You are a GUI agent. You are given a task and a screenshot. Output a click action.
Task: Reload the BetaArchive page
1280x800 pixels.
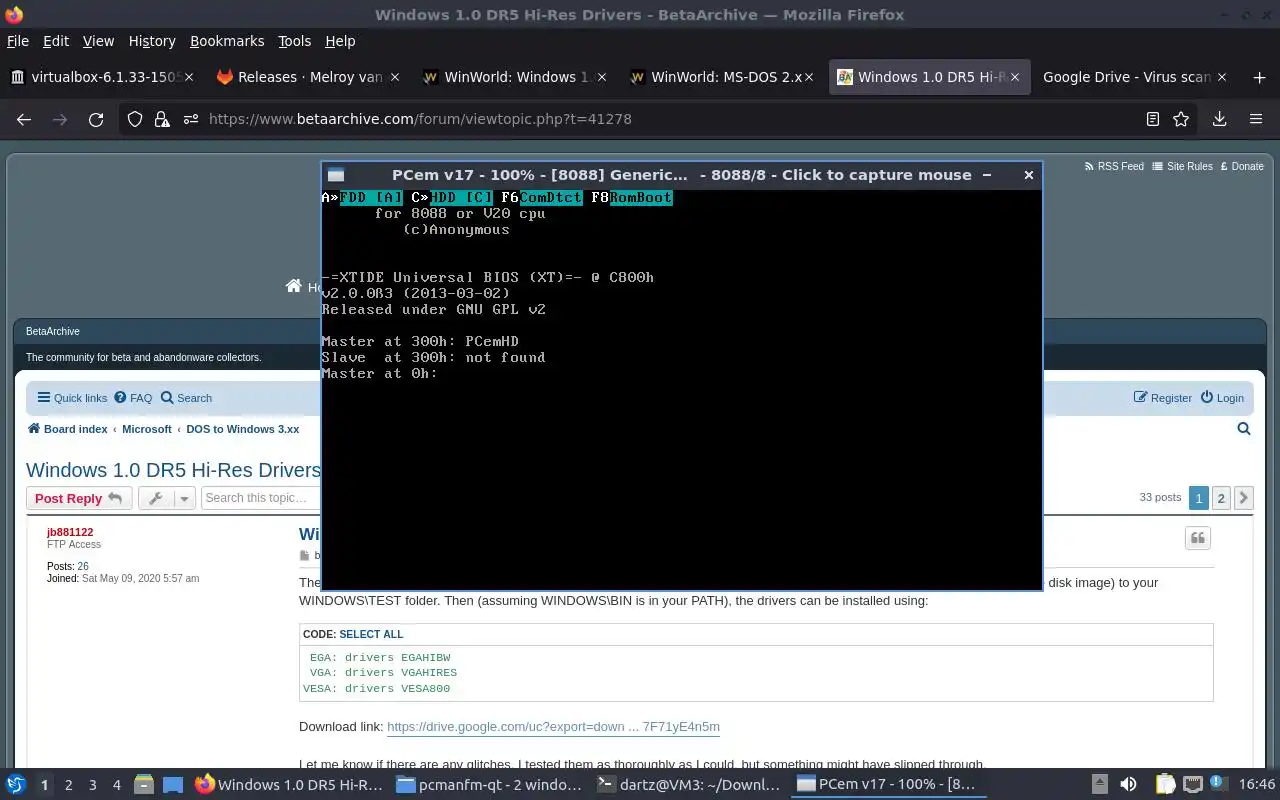click(96, 119)
